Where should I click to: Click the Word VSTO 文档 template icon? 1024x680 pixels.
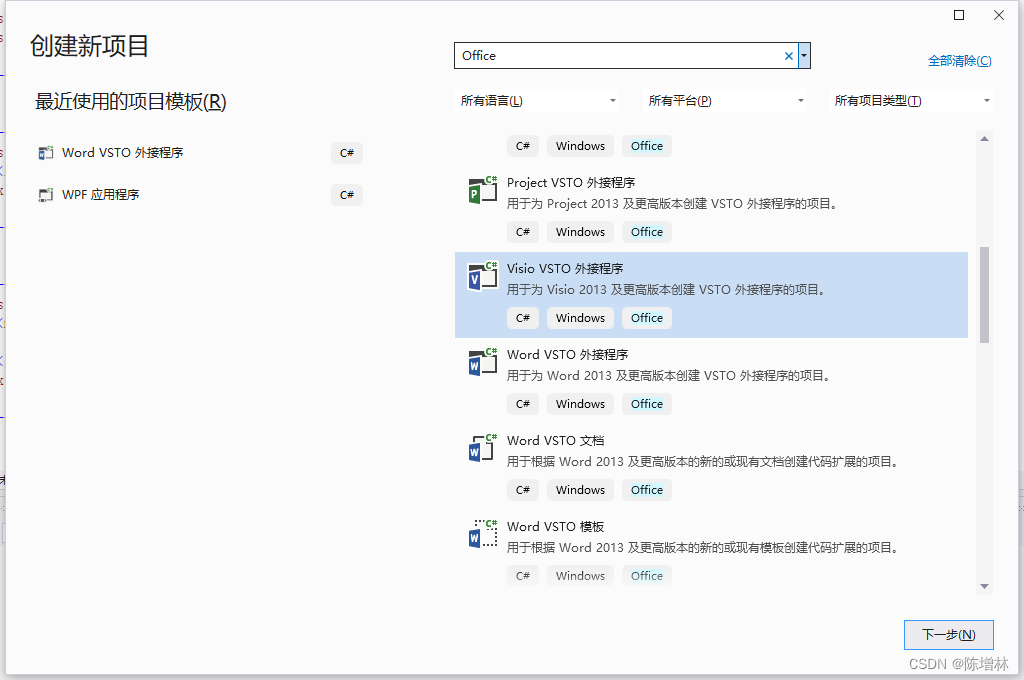[x=483, y=448]
